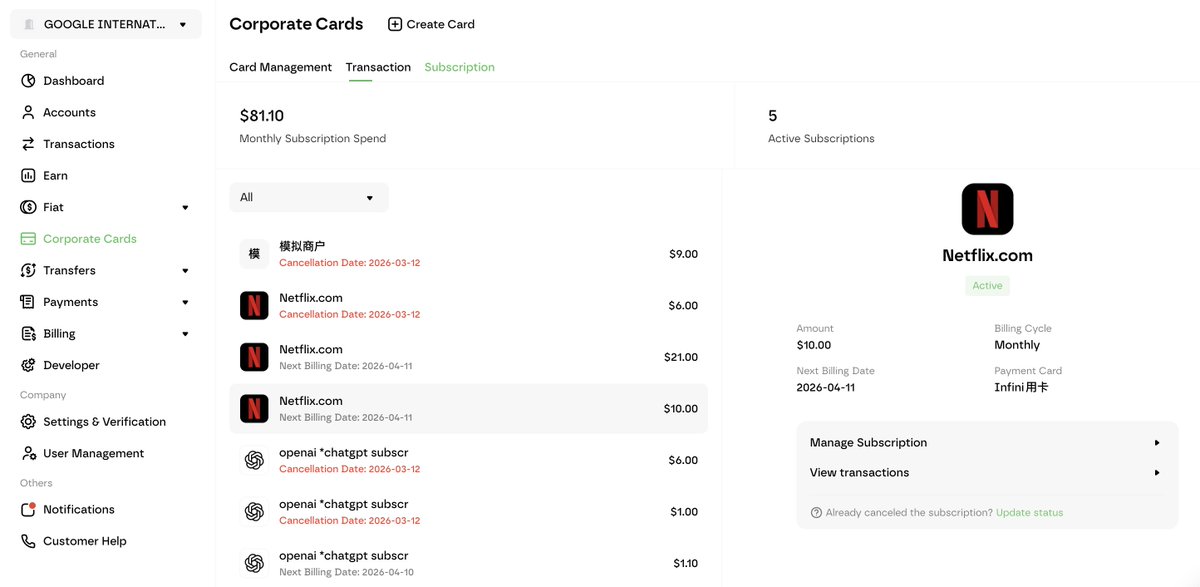Open the Developer icon in sidebar
The image size is (1200, 587).
[x=28, y=366]
